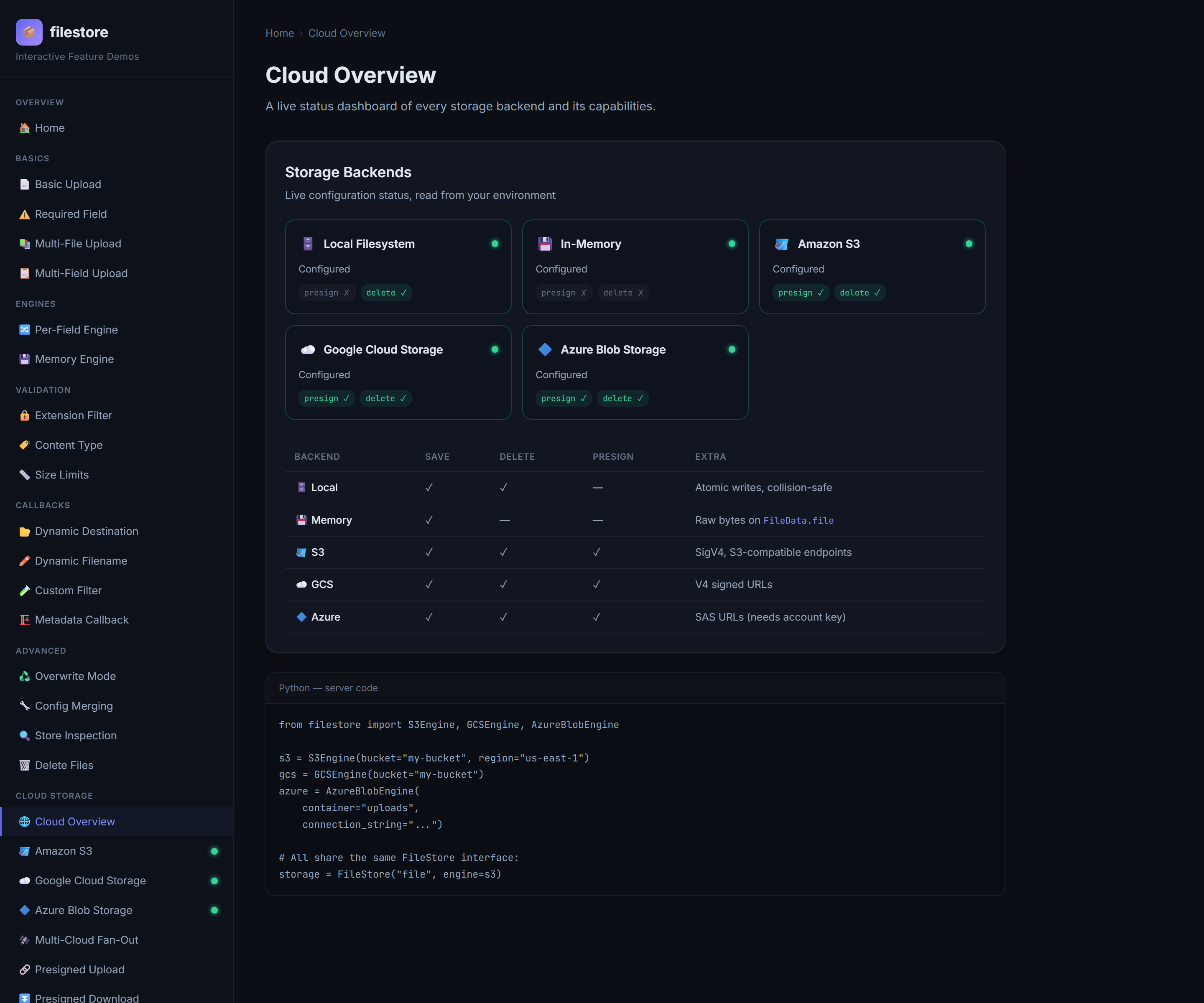Click Amazon S3 card green status dot
The width and height of the screenshot is (1204, 1003).
click(968, 244)
